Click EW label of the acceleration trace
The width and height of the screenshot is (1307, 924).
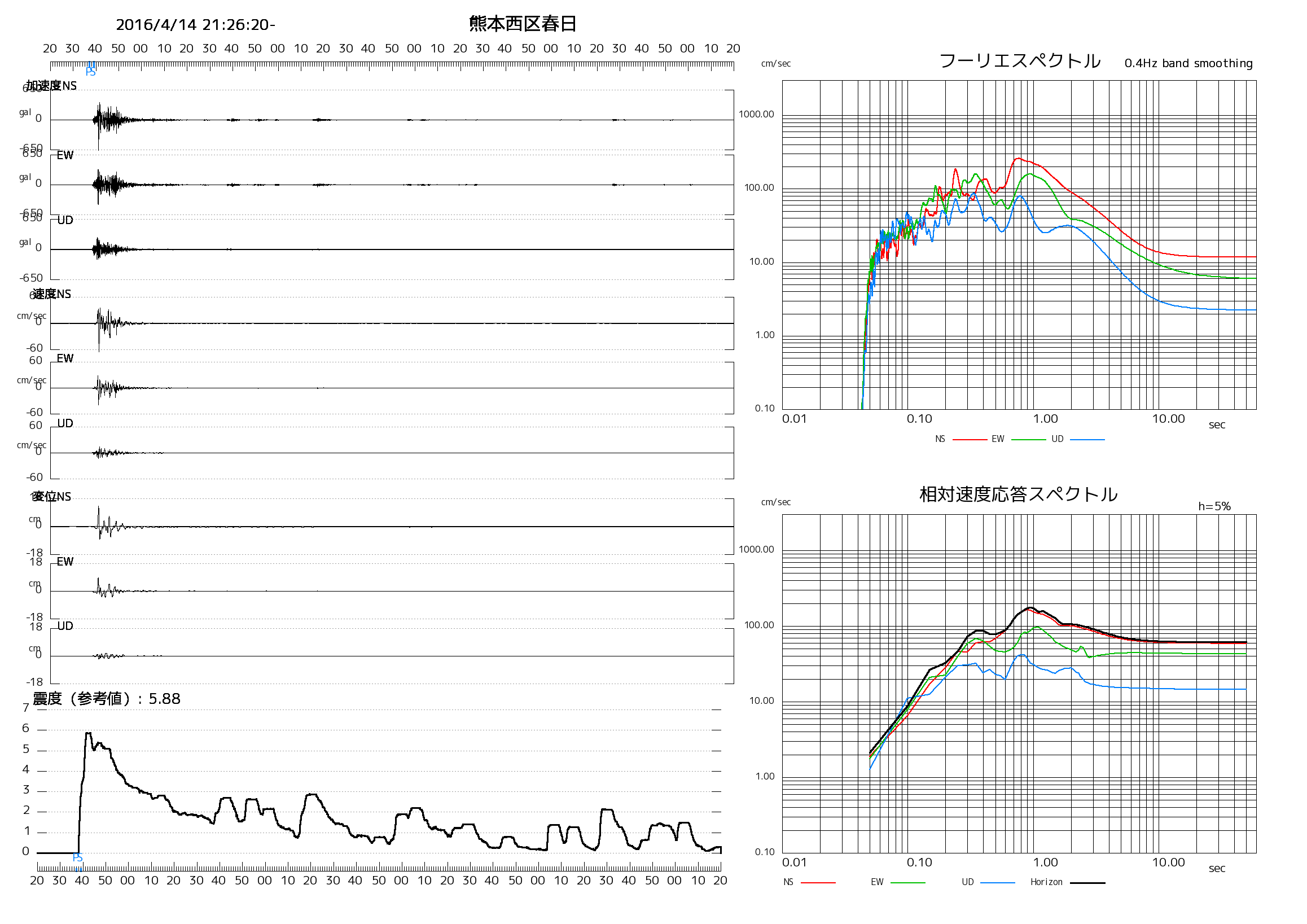(65, 155)
